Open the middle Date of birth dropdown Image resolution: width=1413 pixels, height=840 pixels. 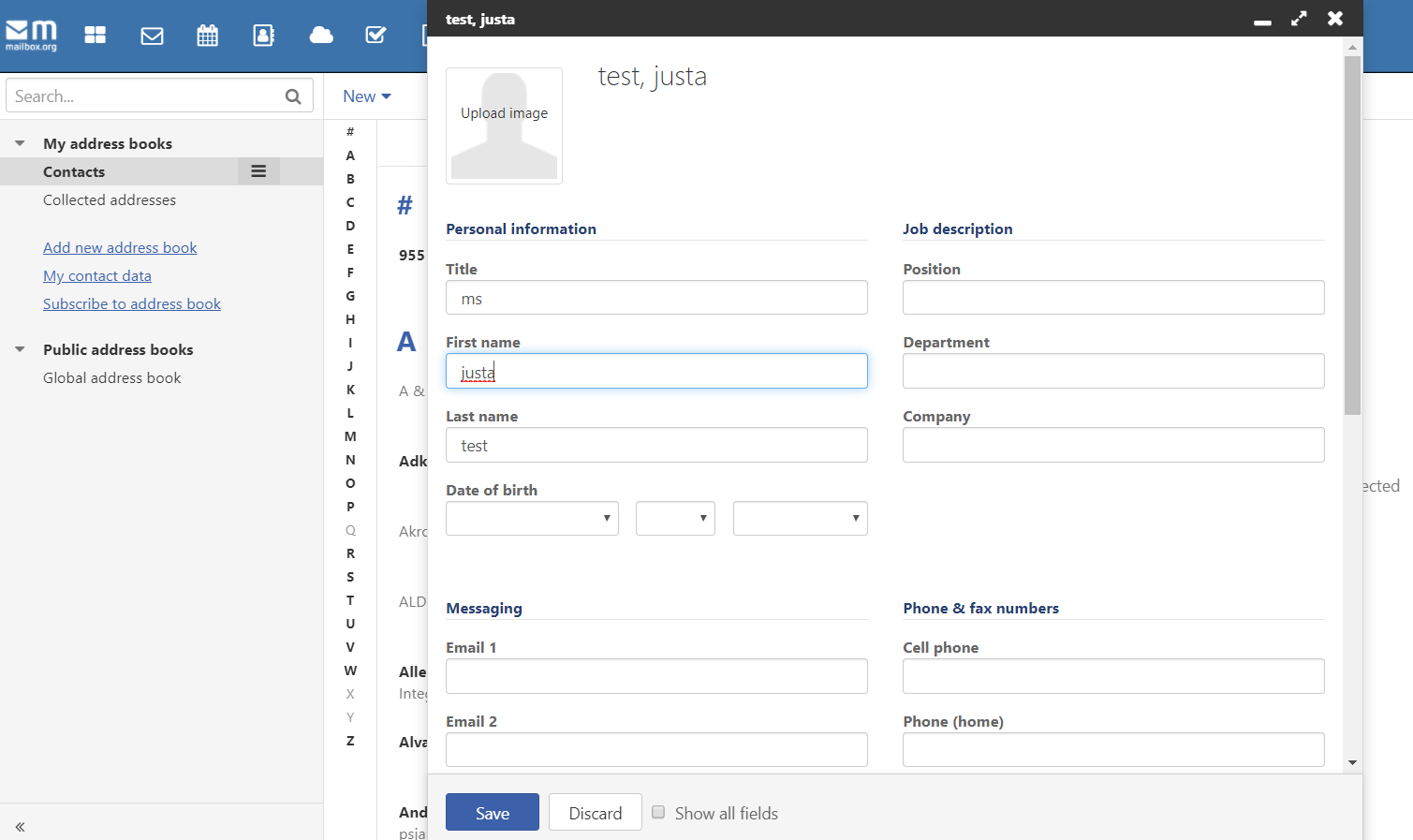(x=675, y=519)
